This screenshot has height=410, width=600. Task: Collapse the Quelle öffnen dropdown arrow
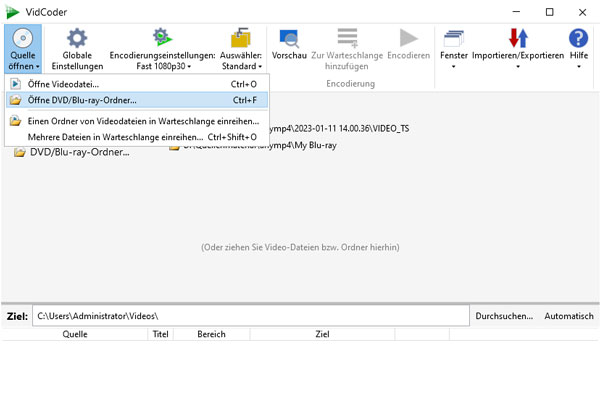click(x=38, y=67)
